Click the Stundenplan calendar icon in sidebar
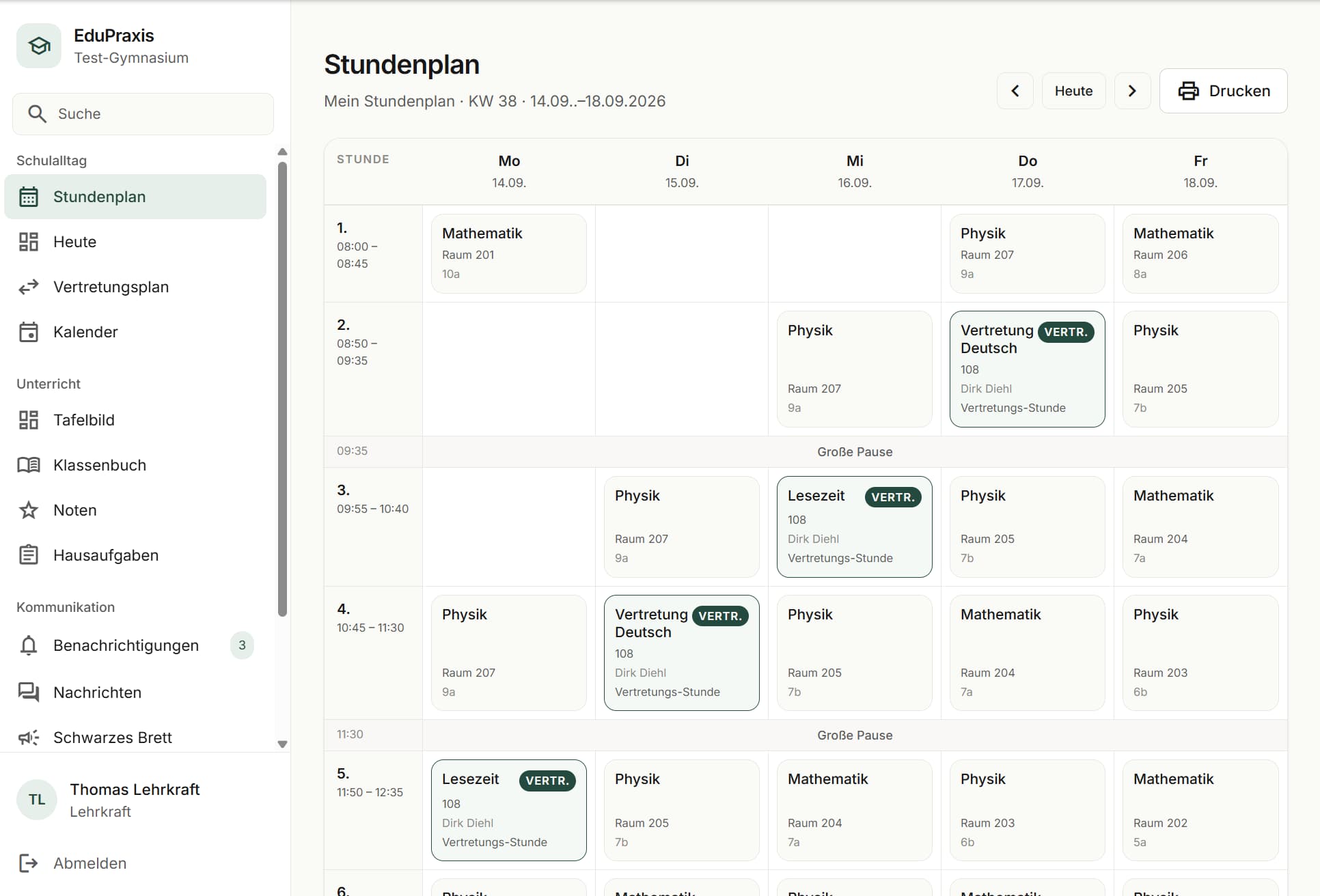The height and width of the screenshot is (896, 1320). coord(29,197)
